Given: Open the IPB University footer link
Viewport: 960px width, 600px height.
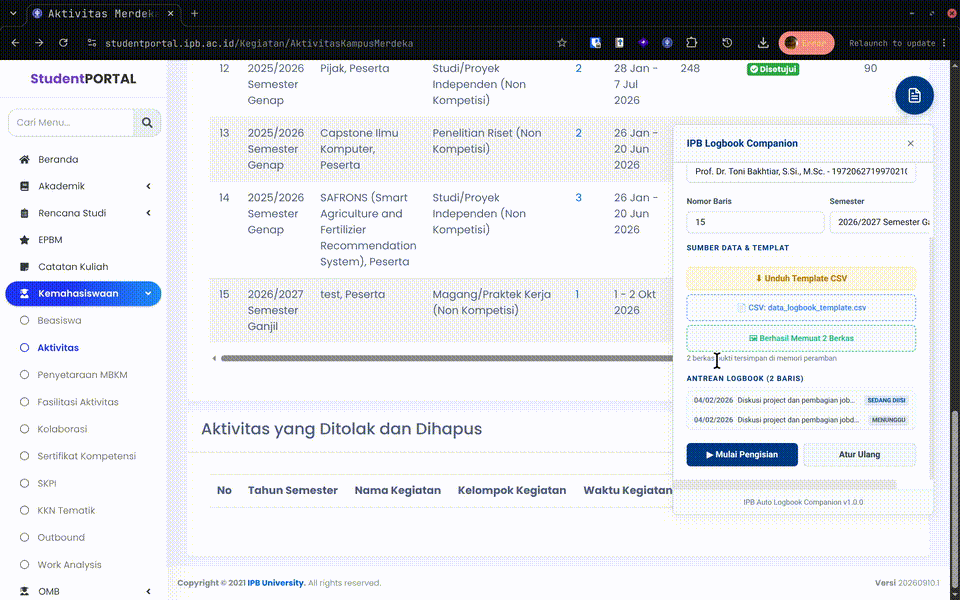Looking at the screenshot, I should click(276, 583).
